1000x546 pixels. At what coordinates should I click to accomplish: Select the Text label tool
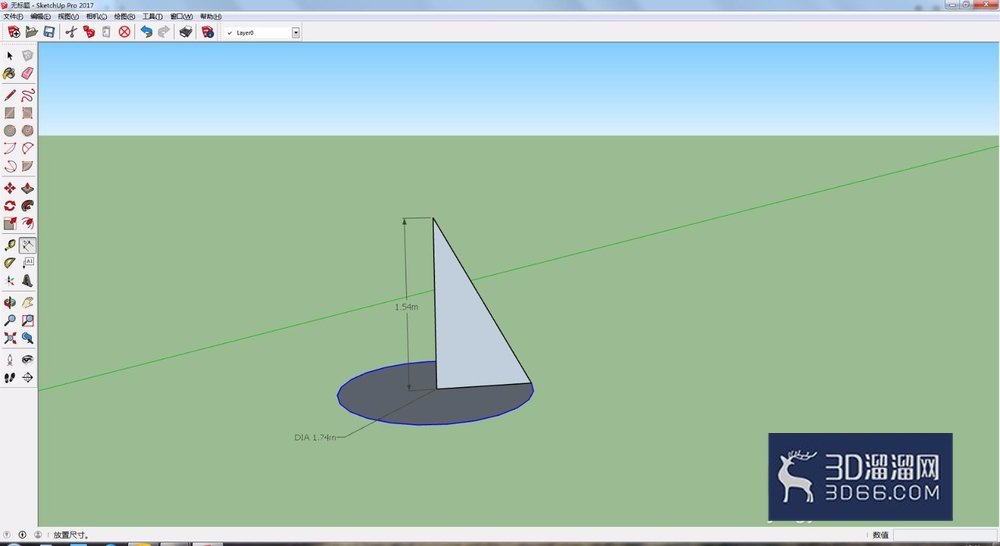click(x=27, y=263)
